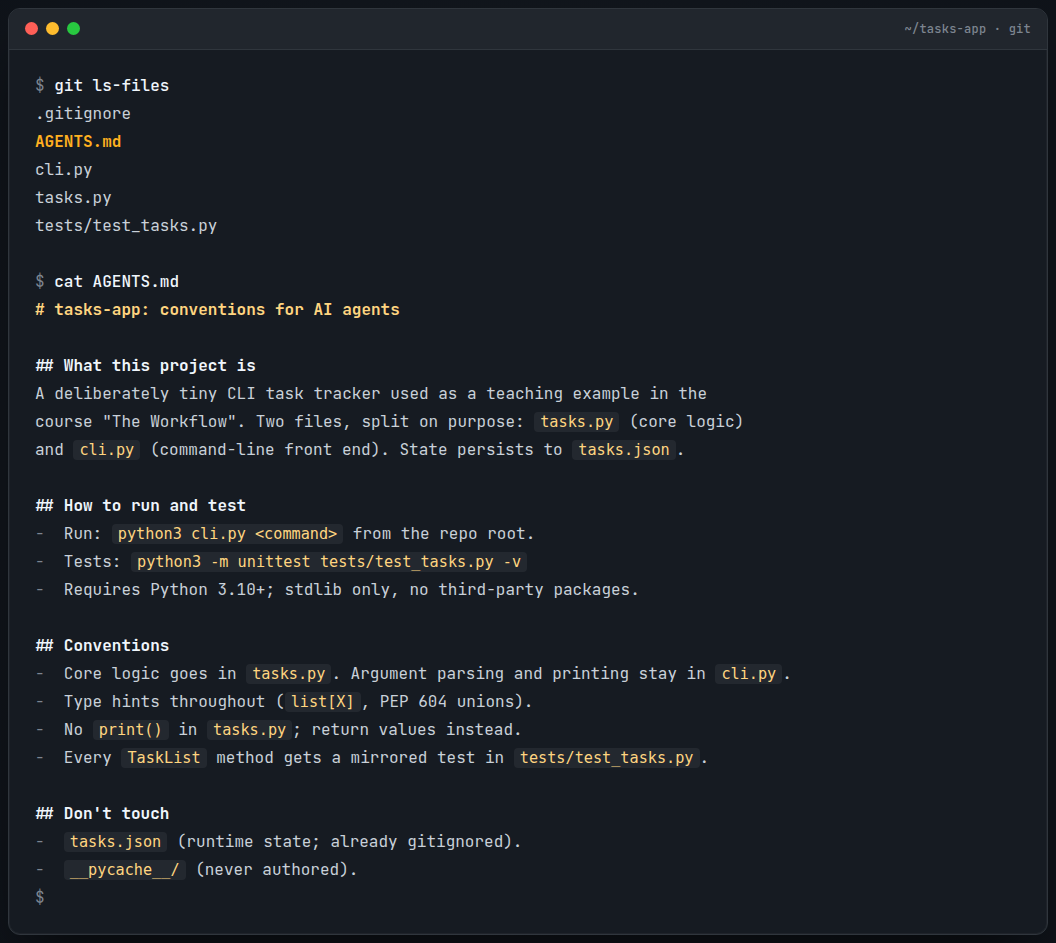Click the text '(never authored)'

coord(272,870)
